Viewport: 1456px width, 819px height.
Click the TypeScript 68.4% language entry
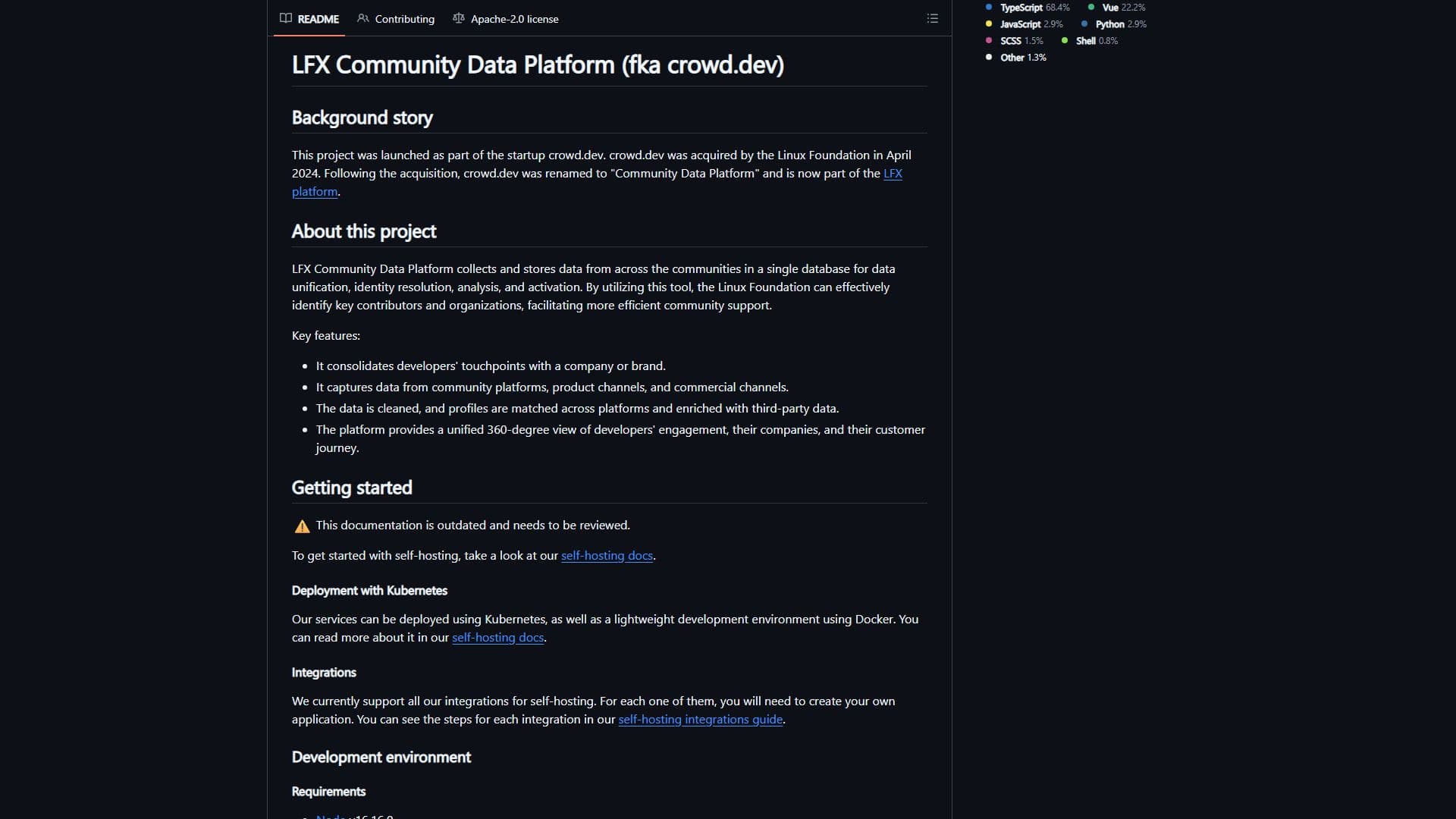point(1028,8)
